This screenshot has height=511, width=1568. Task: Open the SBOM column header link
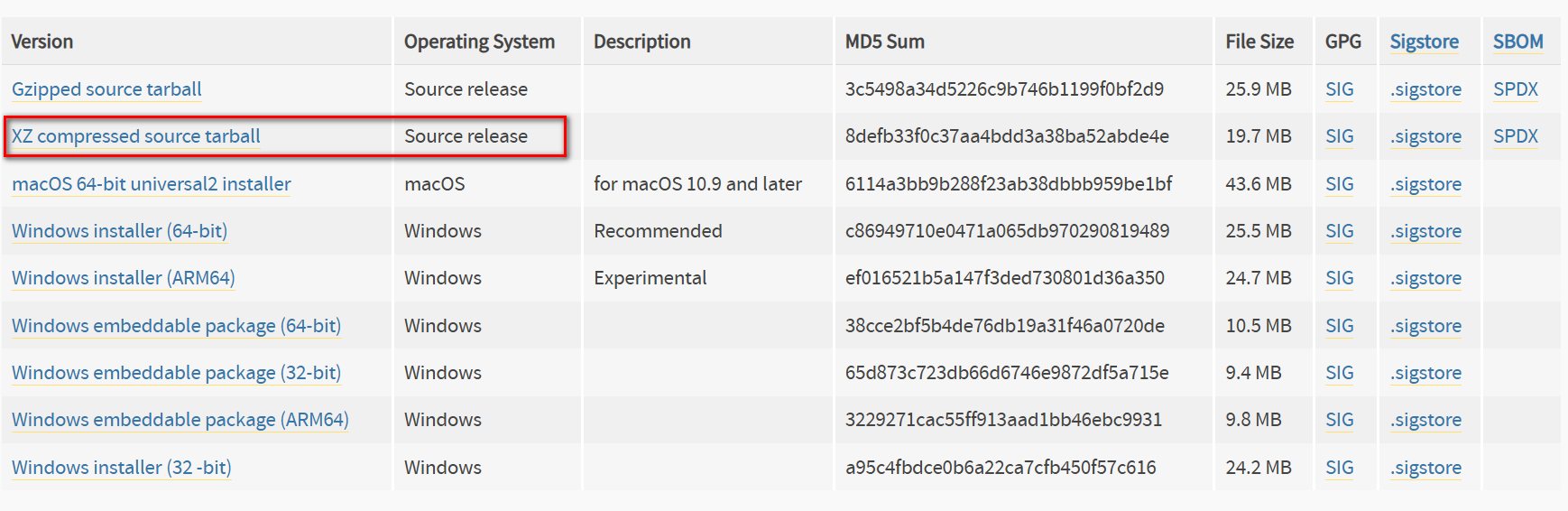click(1517, 42)
